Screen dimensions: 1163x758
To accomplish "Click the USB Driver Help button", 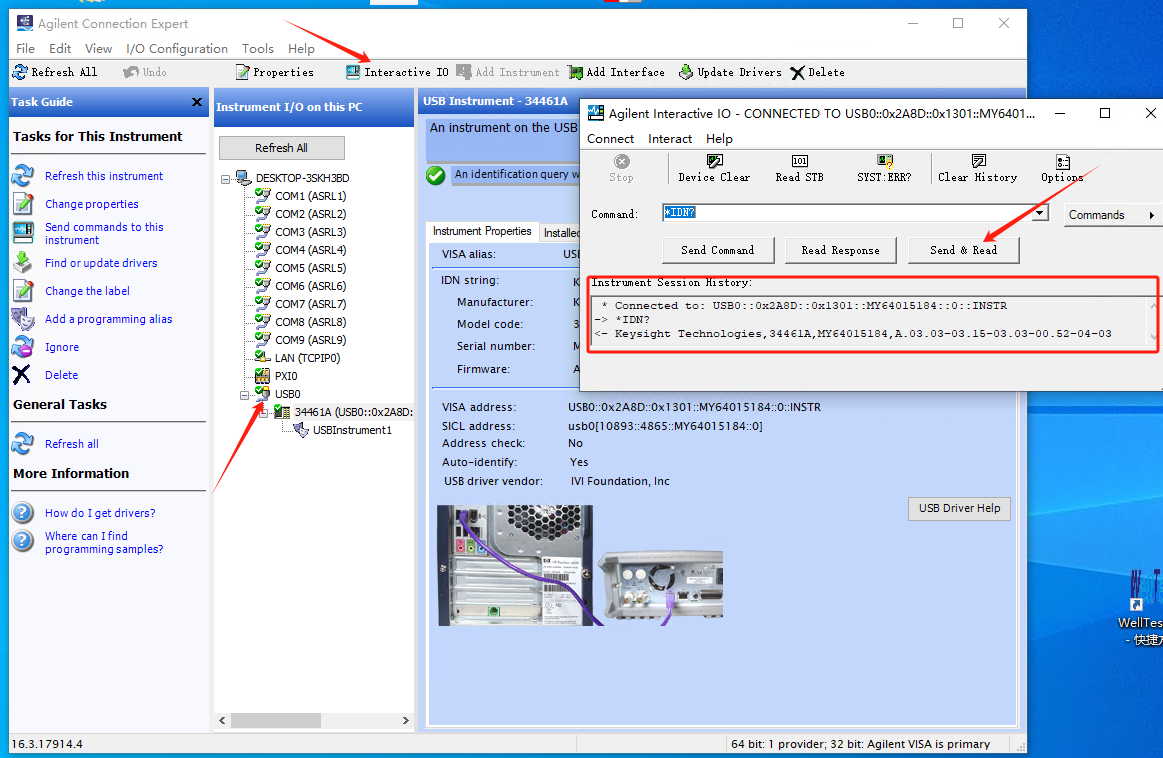I will point(959,508).
